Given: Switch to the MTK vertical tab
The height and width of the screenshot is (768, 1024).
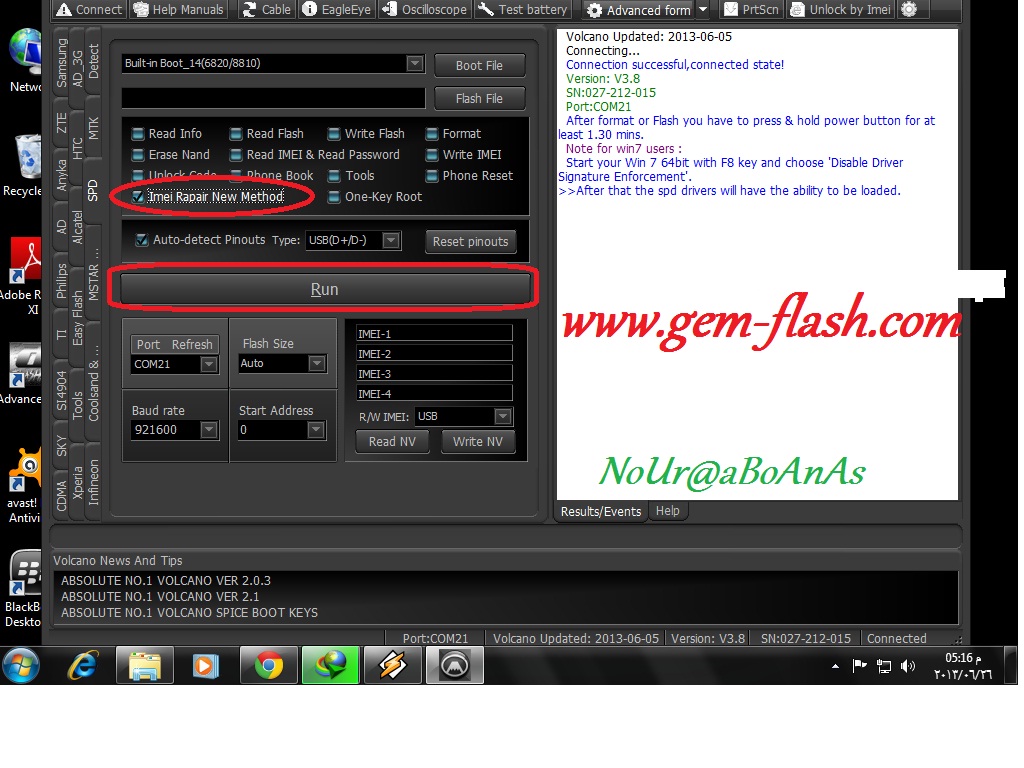Looking at the screenshot, I should pyautogui.click(x=93, y=128).
